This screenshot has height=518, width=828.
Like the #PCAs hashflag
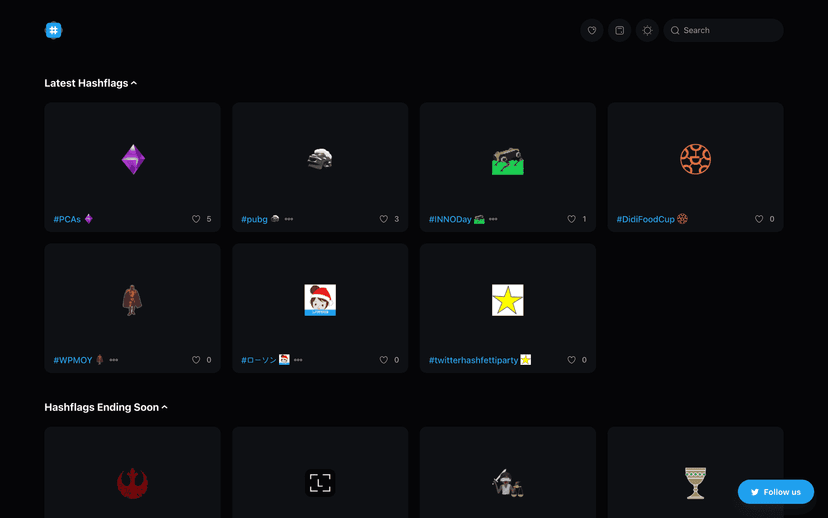pos(196,219)
